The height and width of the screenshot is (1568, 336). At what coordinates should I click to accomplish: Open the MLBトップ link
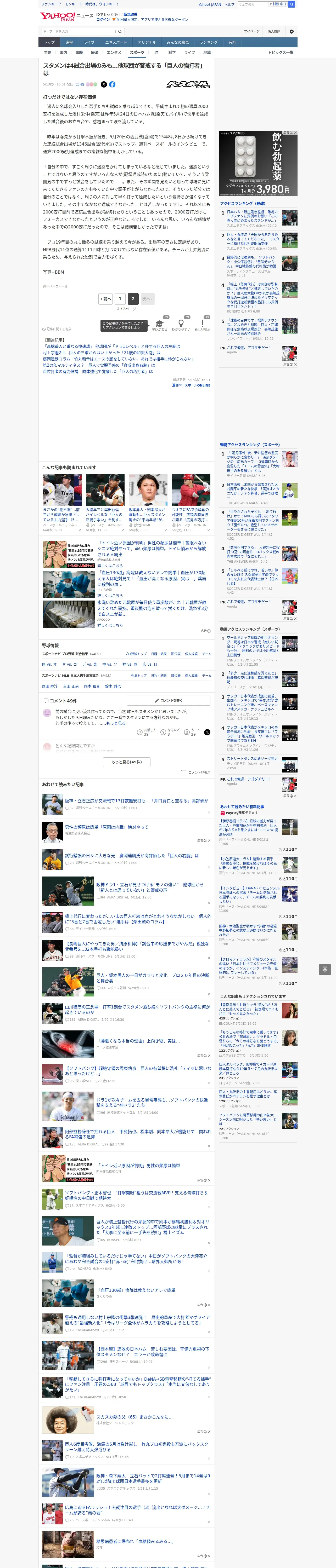click(x=138, y=676)
